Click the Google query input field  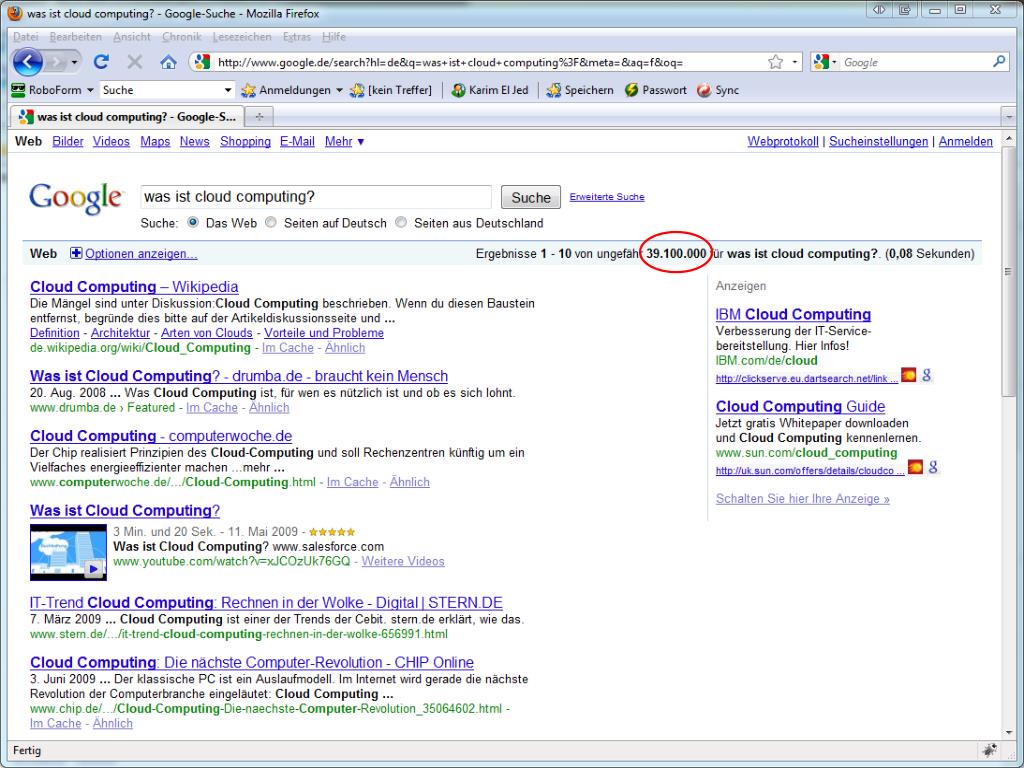pyautogui.click(x=316, y=197)
